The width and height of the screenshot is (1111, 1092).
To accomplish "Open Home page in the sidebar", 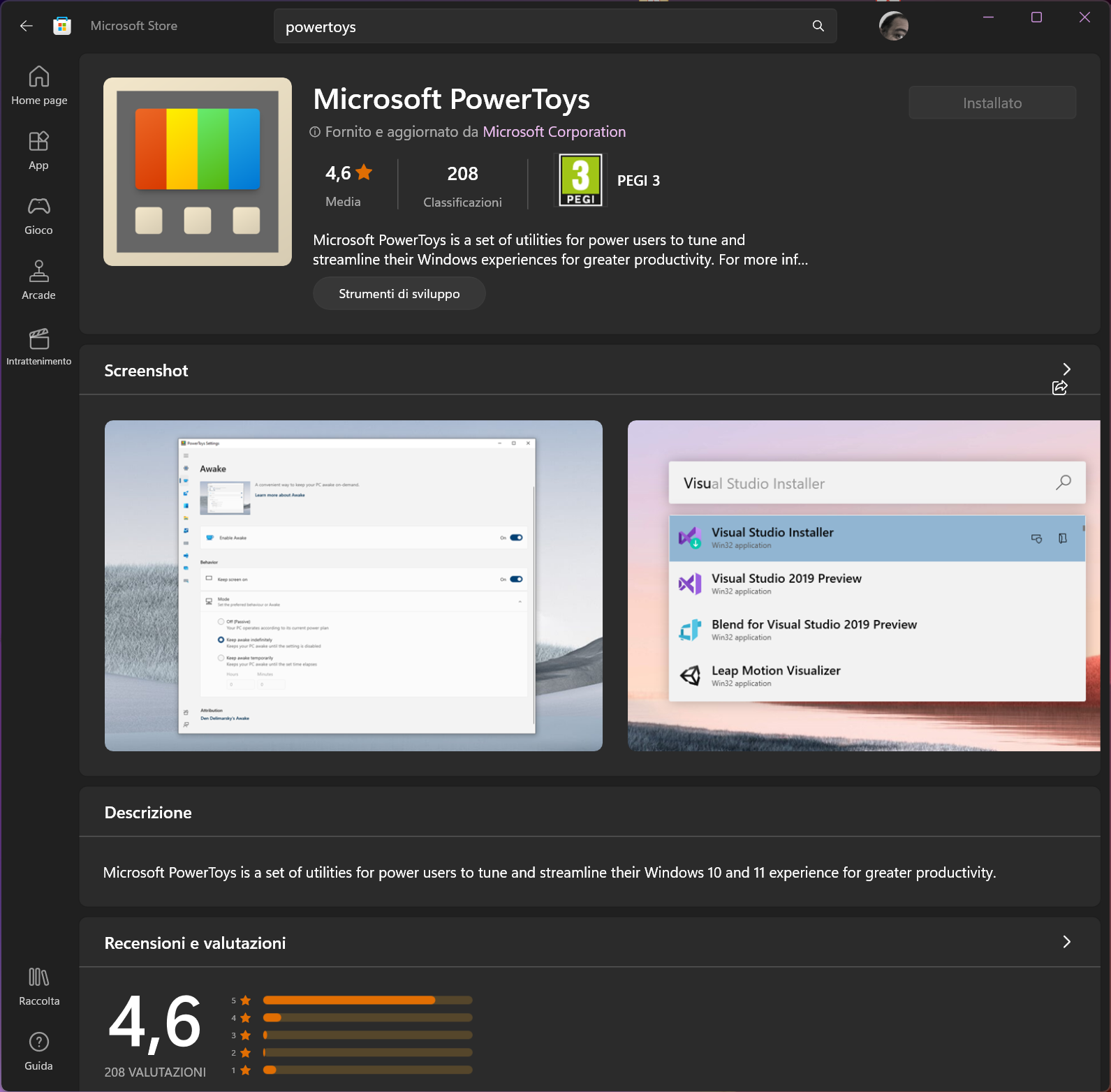I will [39, 85].
